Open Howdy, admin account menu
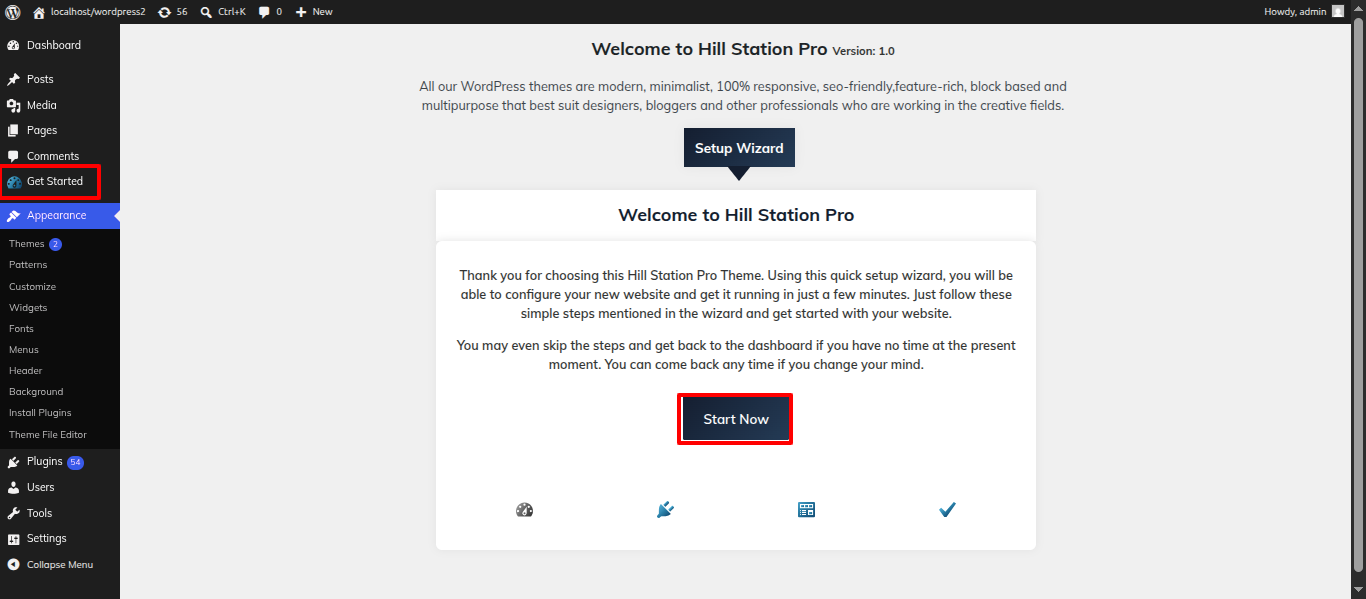The height and width of the screenshot is (599, 1366). 1304,12
